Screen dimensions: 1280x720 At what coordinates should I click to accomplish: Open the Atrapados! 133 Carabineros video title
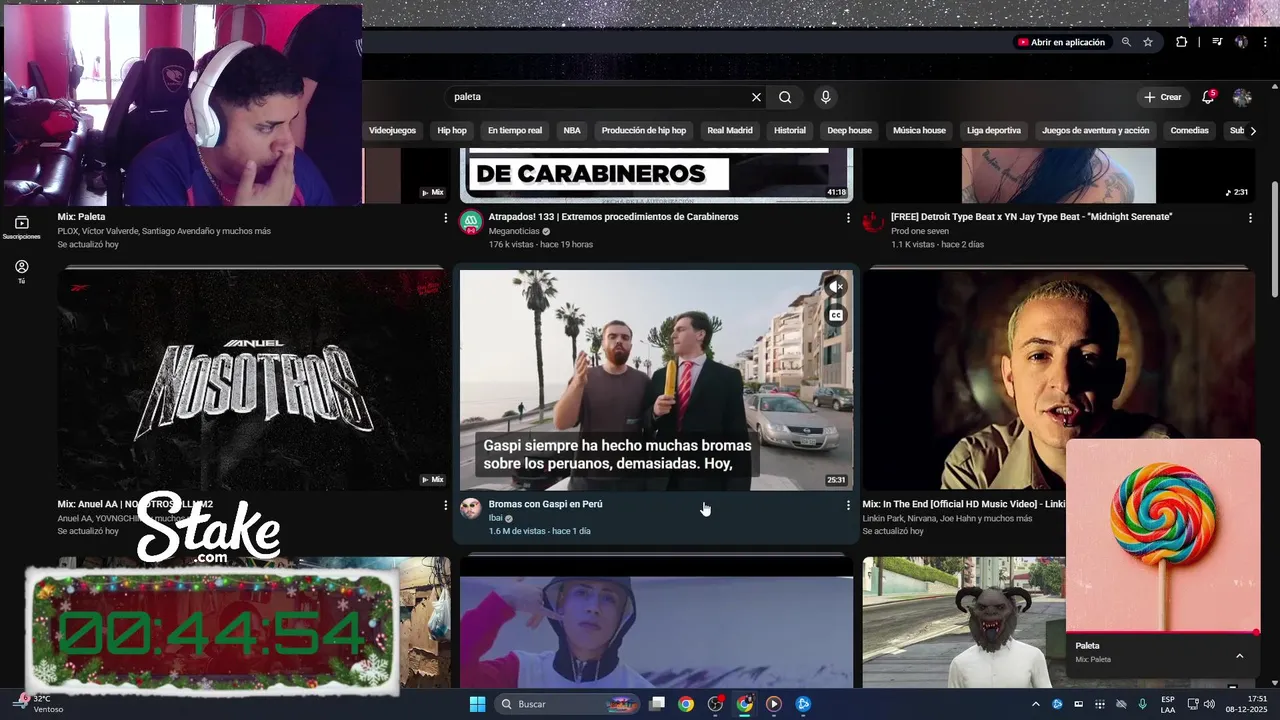[x=613, y=216]
